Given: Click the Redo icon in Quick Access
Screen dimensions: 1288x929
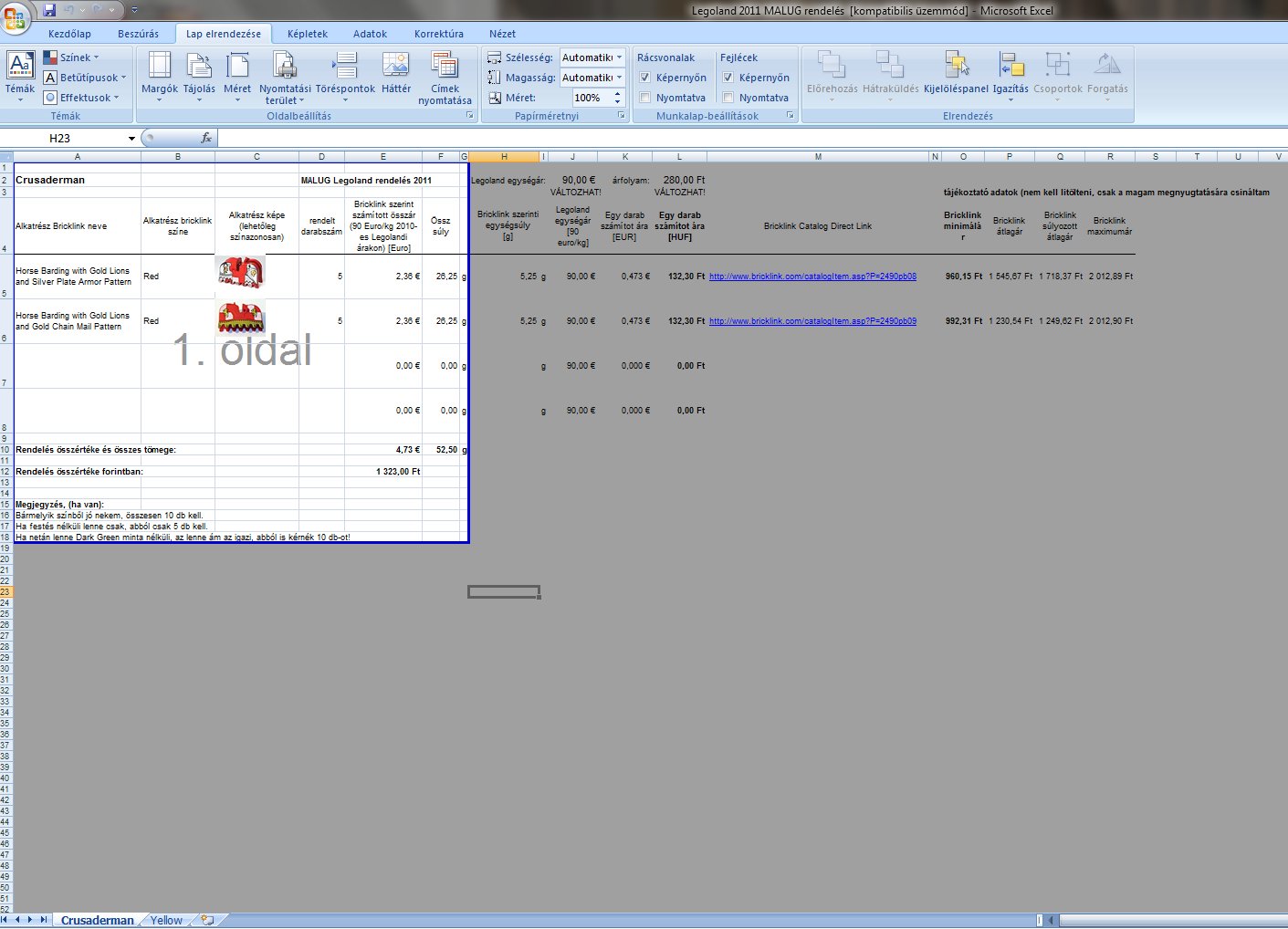Looking at the screenshot, I should (x=96, y=10).
